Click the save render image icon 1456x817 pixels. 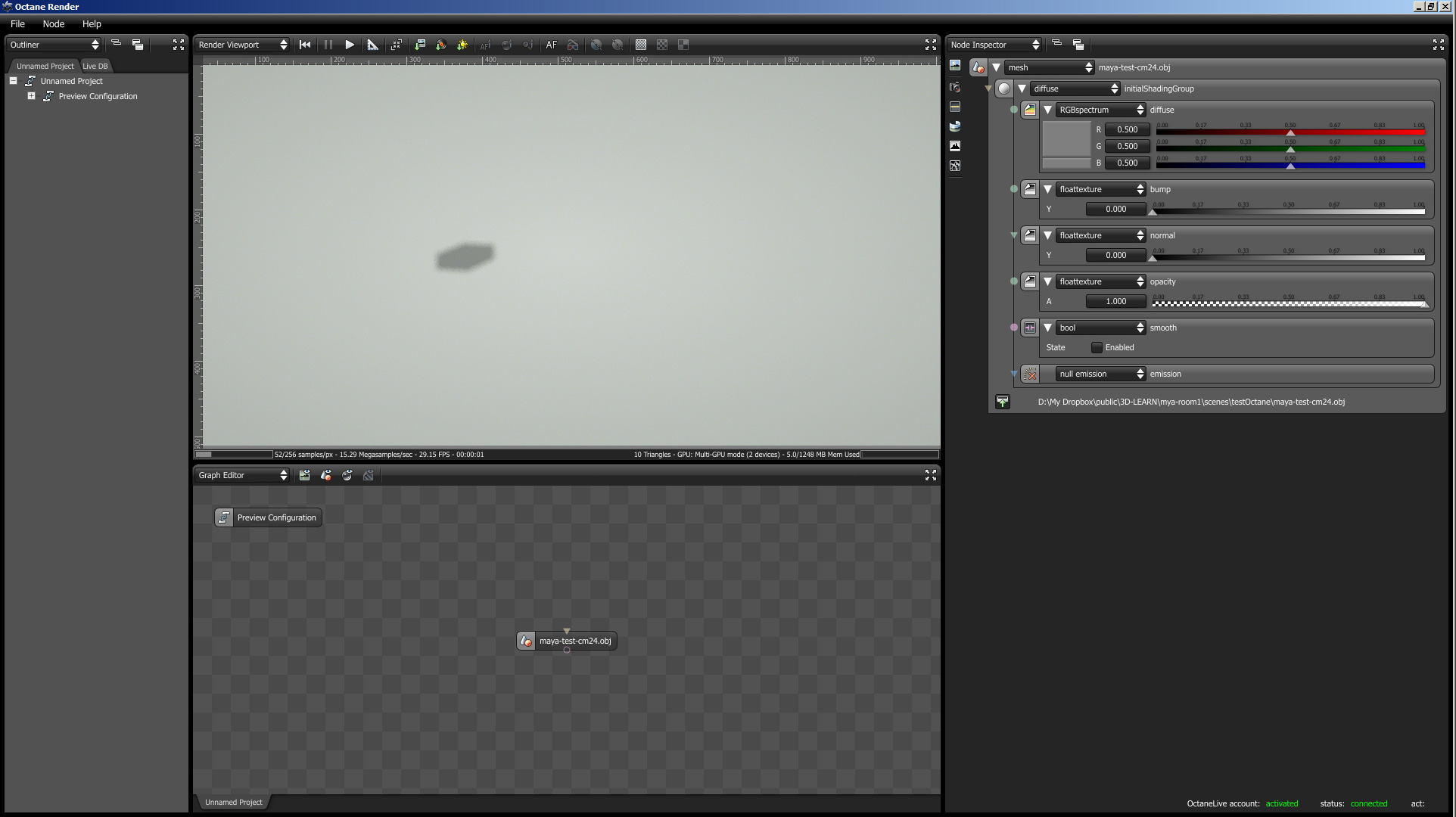[x=420, y=45]
